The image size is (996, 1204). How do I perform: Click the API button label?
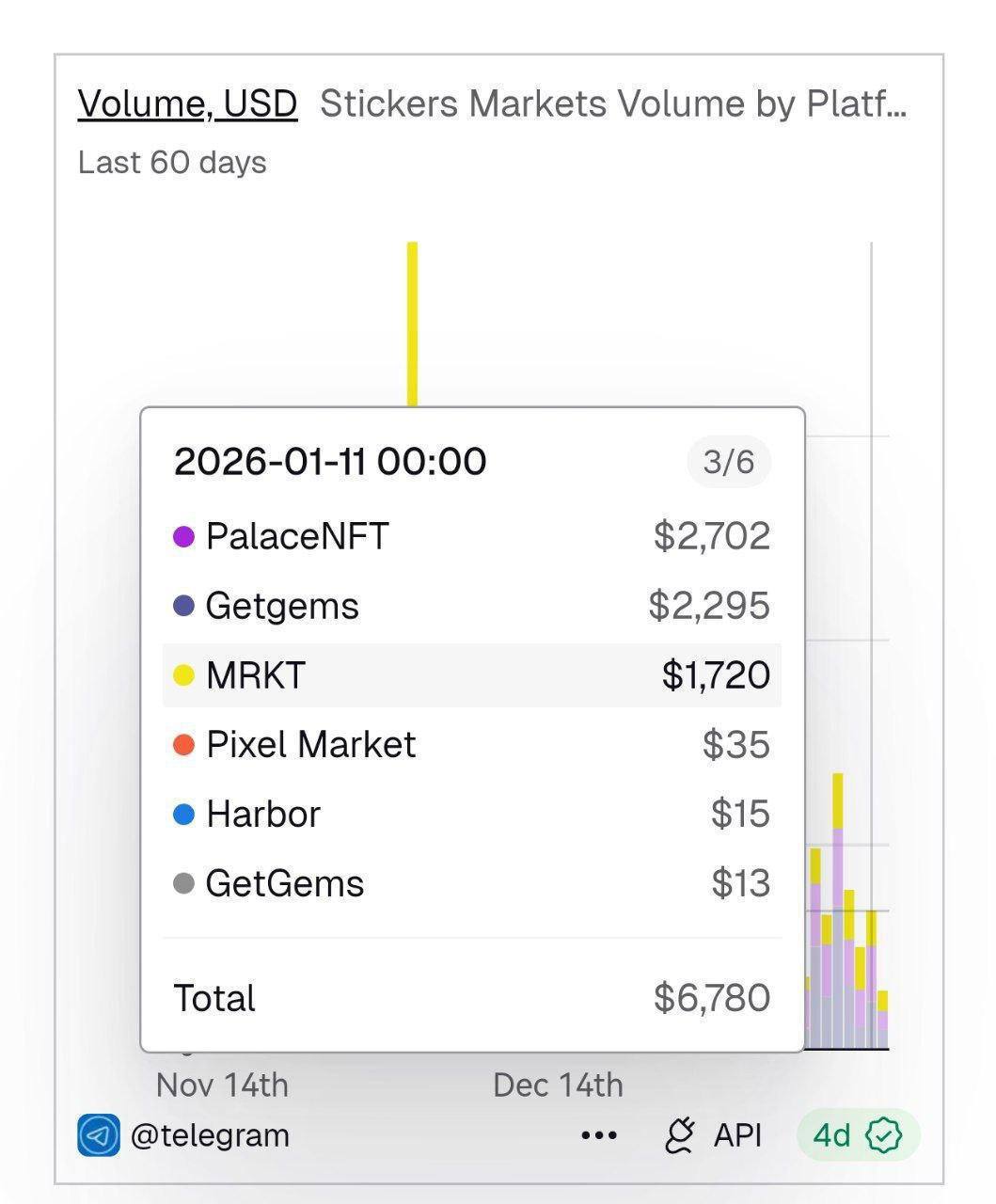737,1135
